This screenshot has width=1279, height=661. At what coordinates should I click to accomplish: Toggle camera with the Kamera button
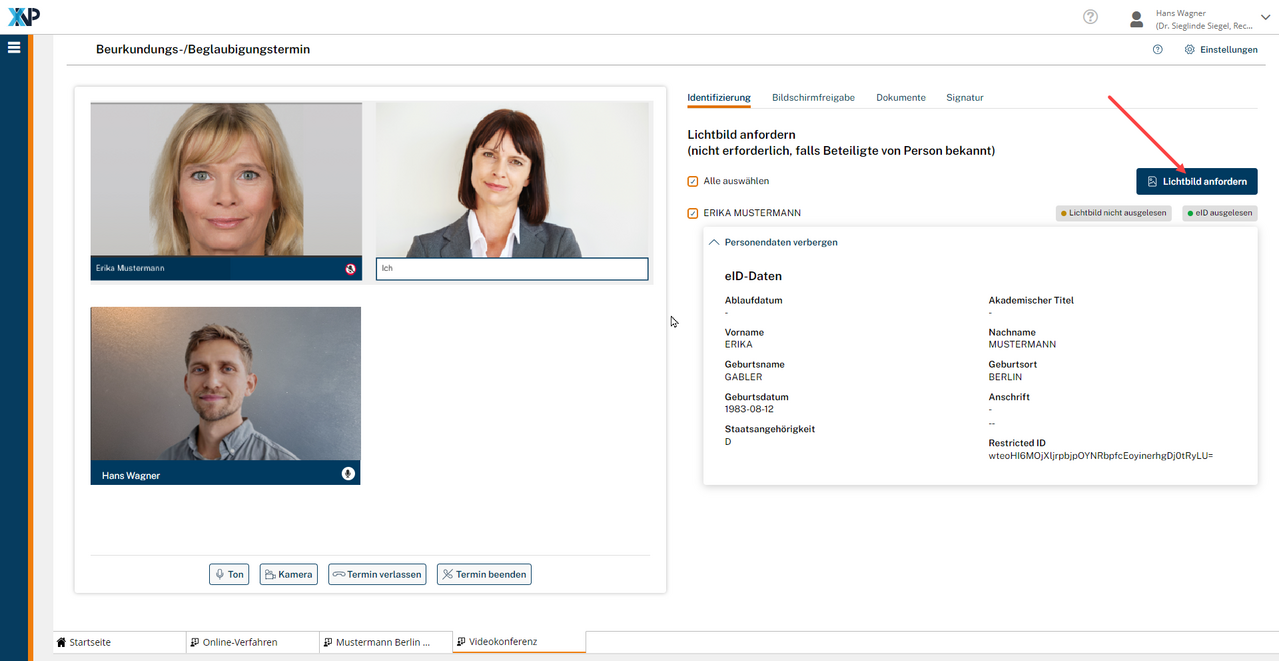pos(288,574)
